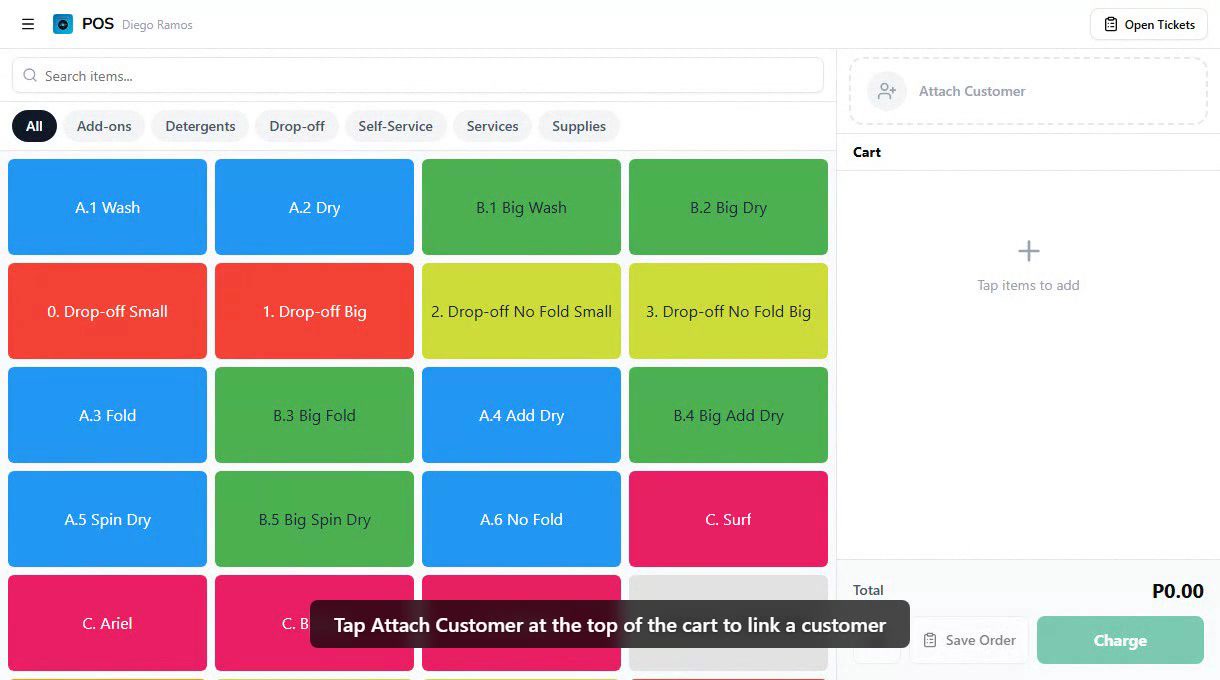The width and height of the screenshot is (1220, 680).
Task: Click the ticket icon inside Open Tickets
Action: (1110, 24)
